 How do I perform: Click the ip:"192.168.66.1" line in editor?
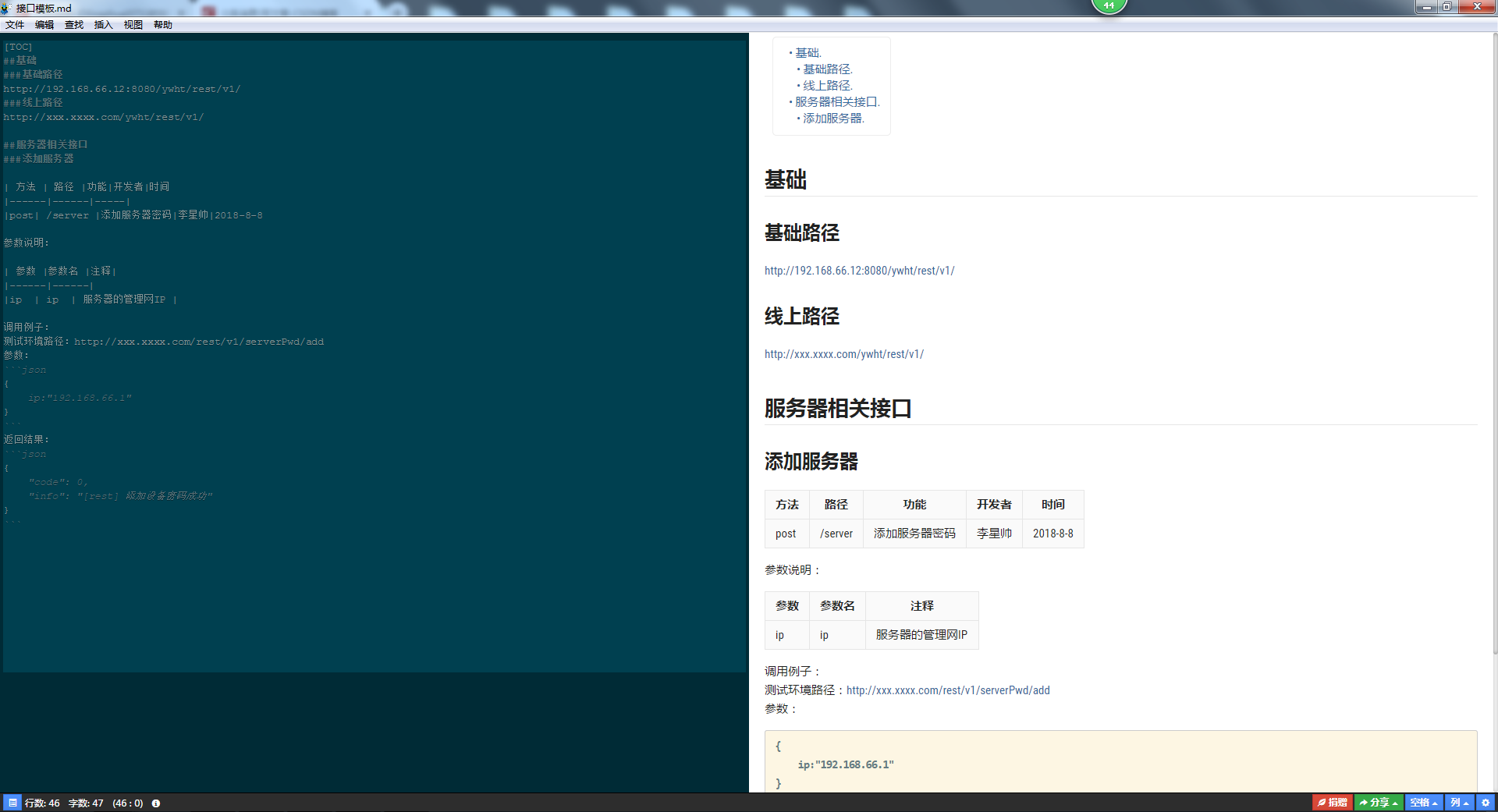point(80,398)
